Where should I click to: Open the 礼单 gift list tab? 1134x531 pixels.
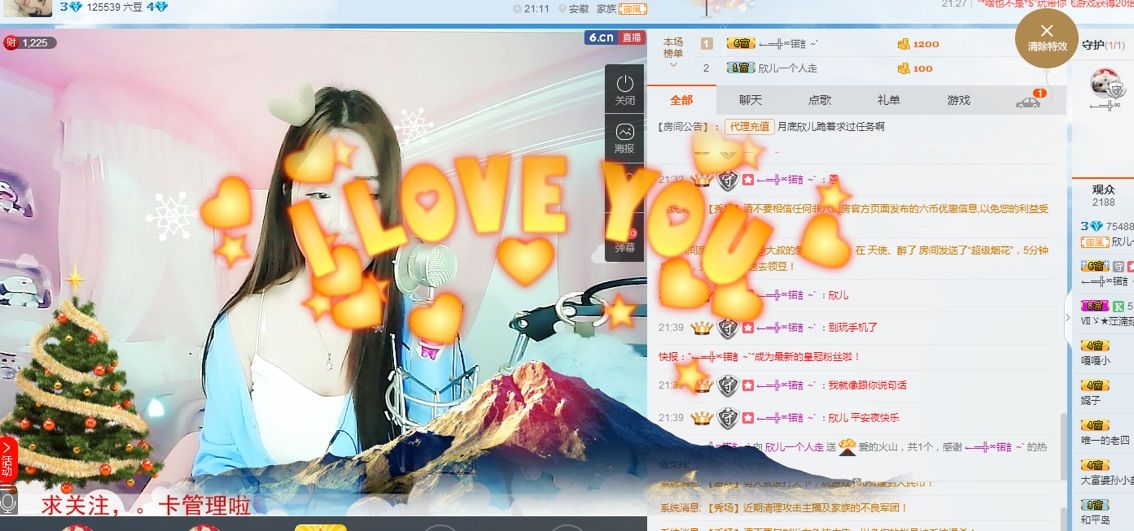click(x=888, y=100)
